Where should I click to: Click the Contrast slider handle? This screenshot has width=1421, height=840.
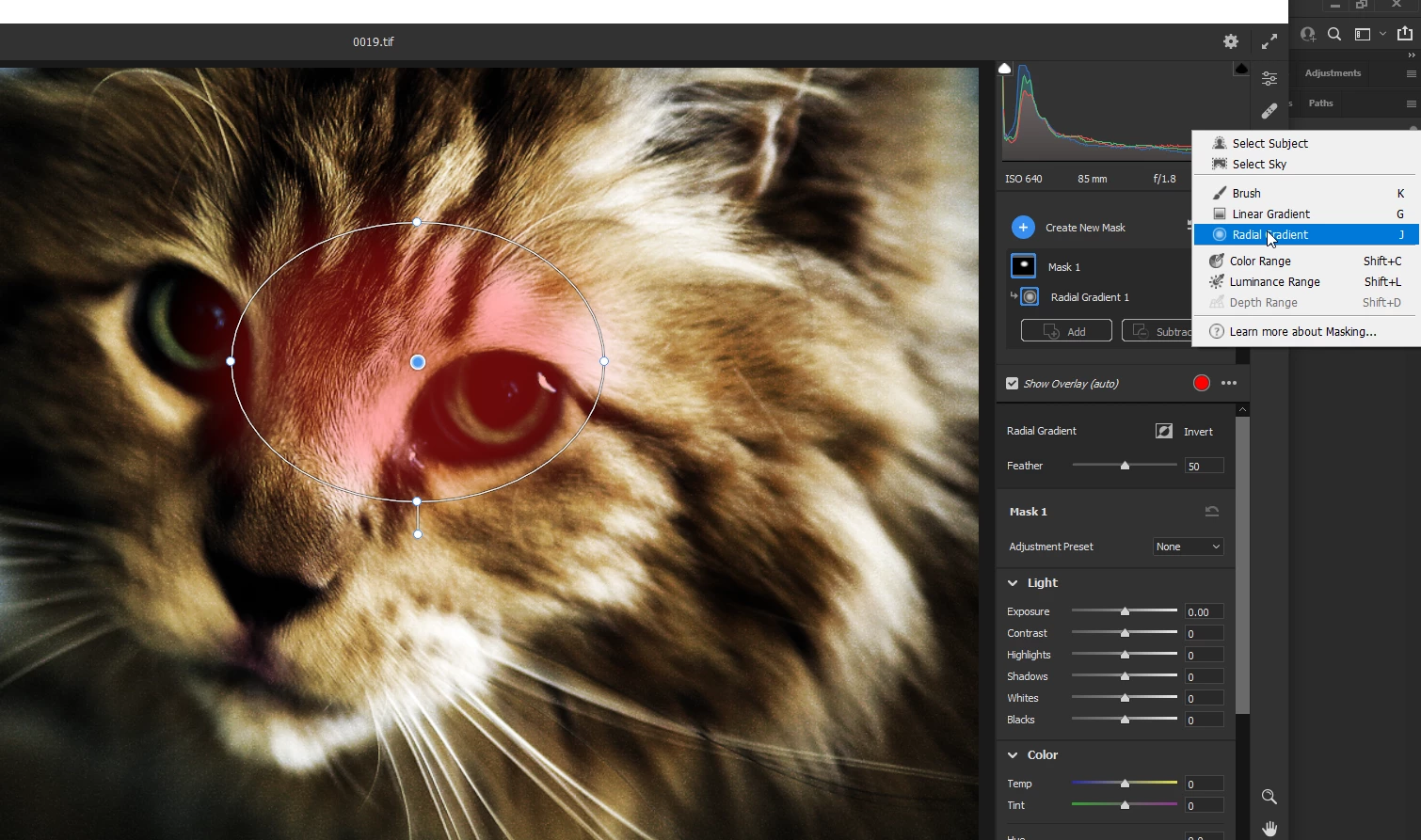coord(1125,633)
